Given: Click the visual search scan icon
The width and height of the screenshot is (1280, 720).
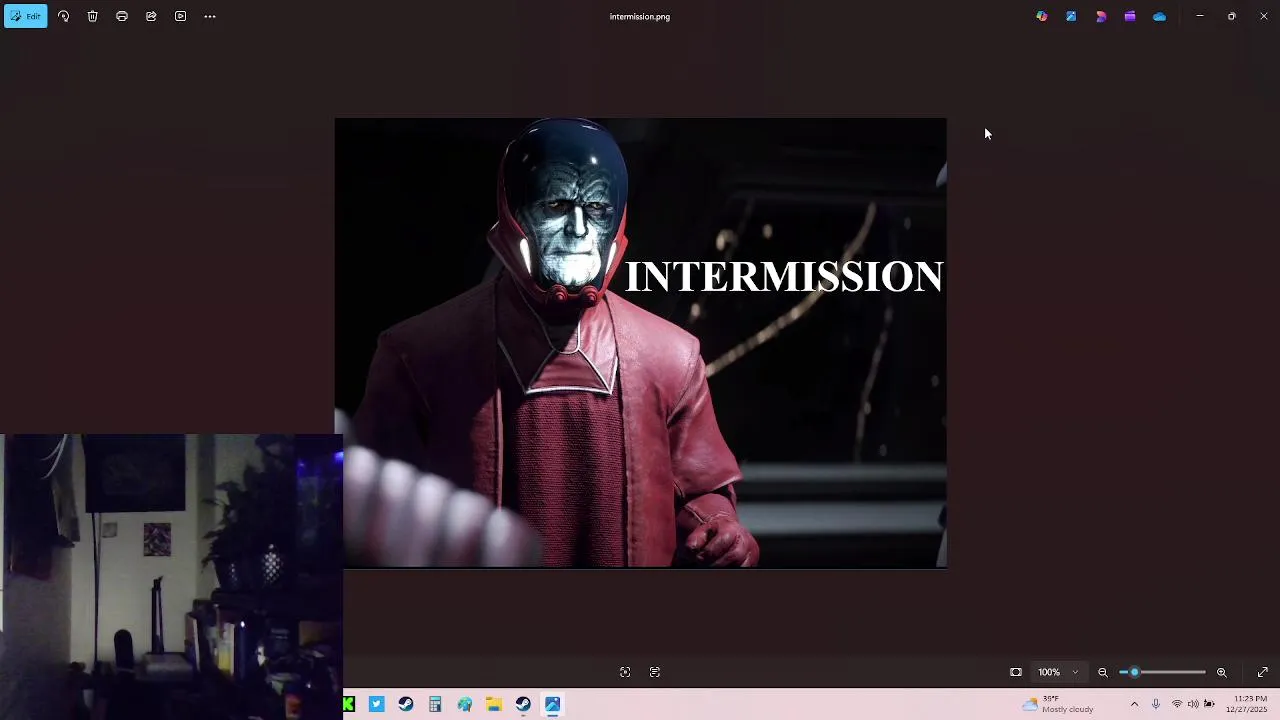Looking at the screenshot, I should click(x=625, y=672).
